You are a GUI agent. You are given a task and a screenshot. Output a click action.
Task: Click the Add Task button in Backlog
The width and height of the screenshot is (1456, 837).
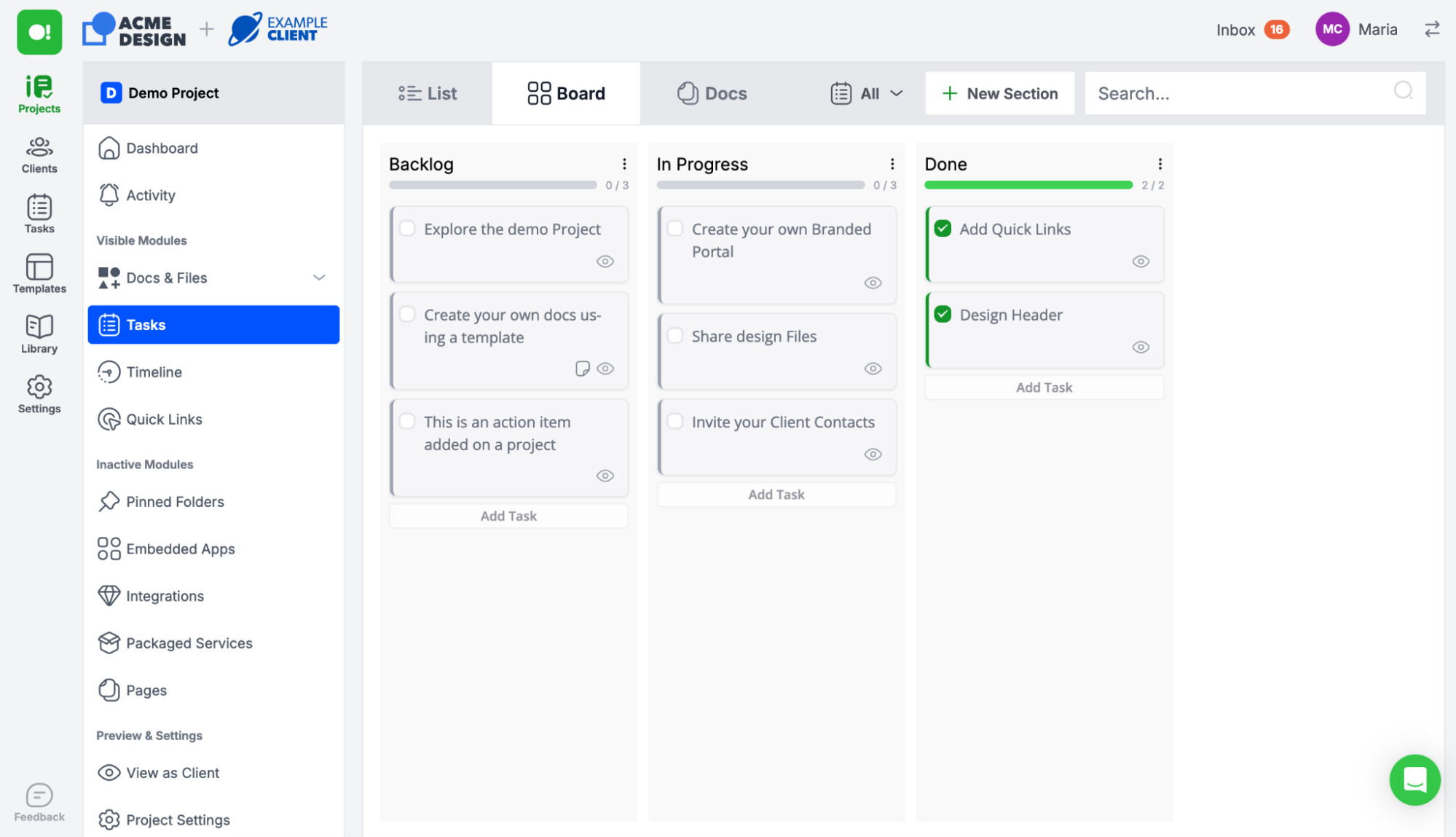coord(508,515)
